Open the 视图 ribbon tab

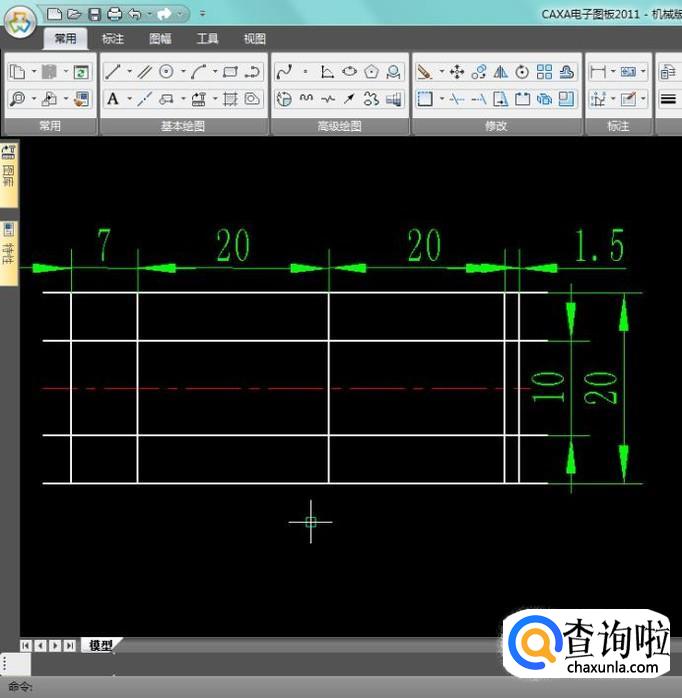point(255,39)
